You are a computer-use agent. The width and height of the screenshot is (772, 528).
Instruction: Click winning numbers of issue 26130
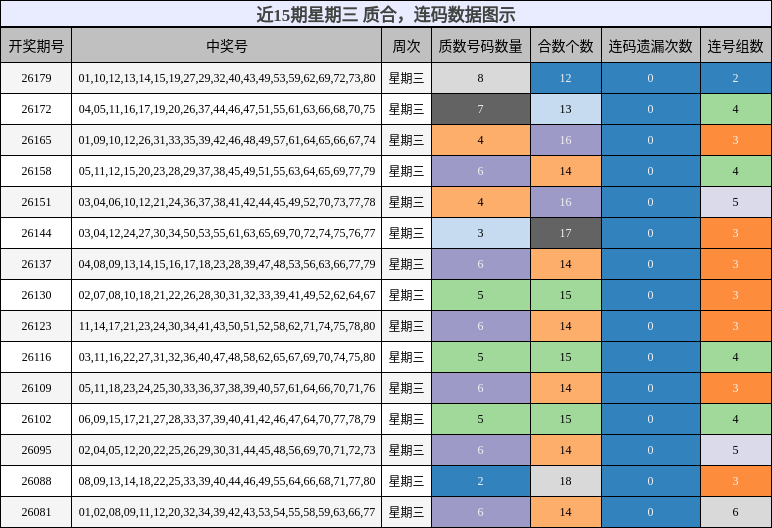pyautogui.click(x=226, y=295)
